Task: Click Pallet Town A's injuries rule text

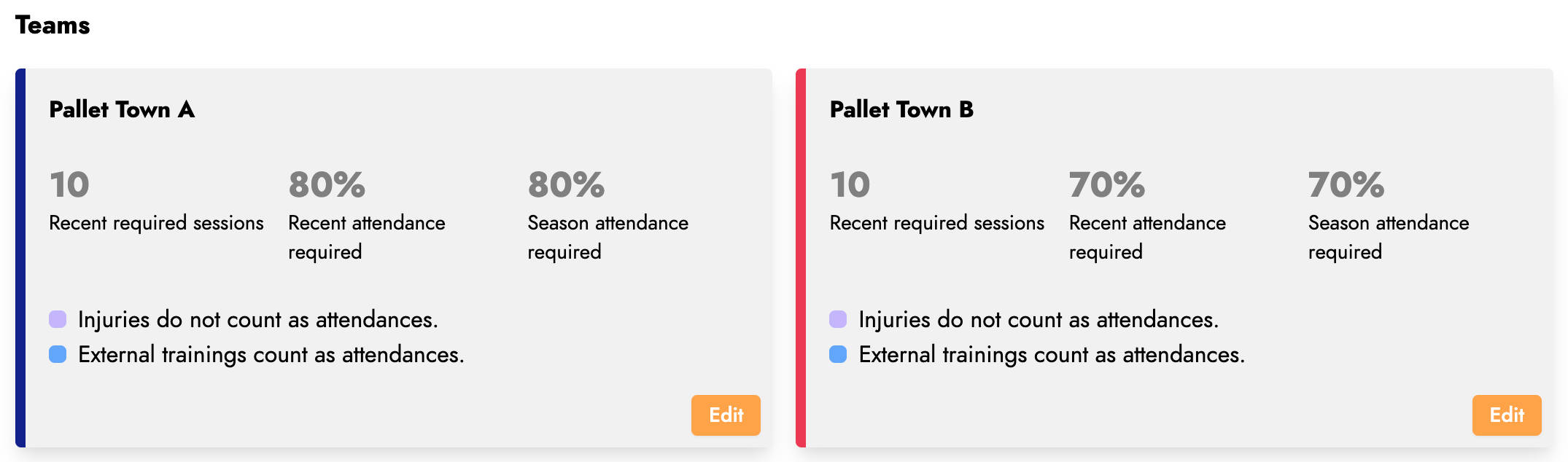Action: point(258,320)
